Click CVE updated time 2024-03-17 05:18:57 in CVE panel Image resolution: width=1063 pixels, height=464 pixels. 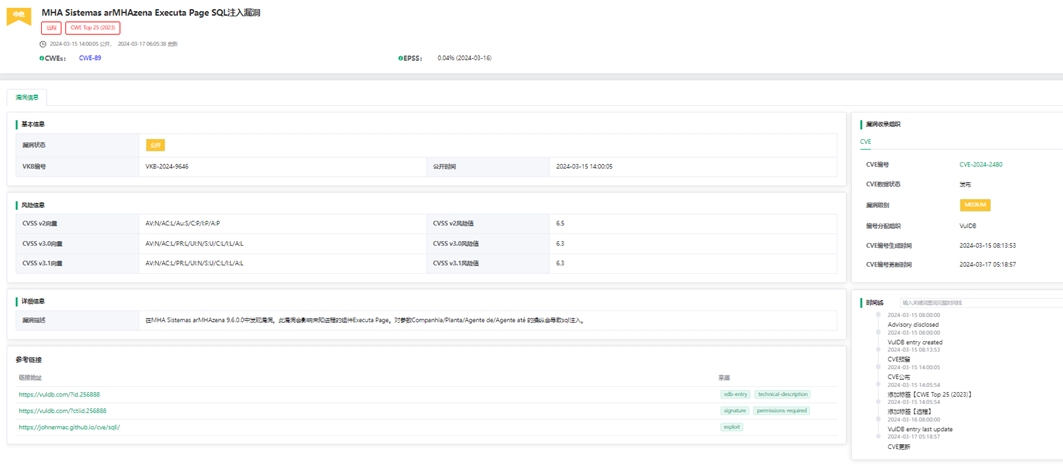[987, 265]
